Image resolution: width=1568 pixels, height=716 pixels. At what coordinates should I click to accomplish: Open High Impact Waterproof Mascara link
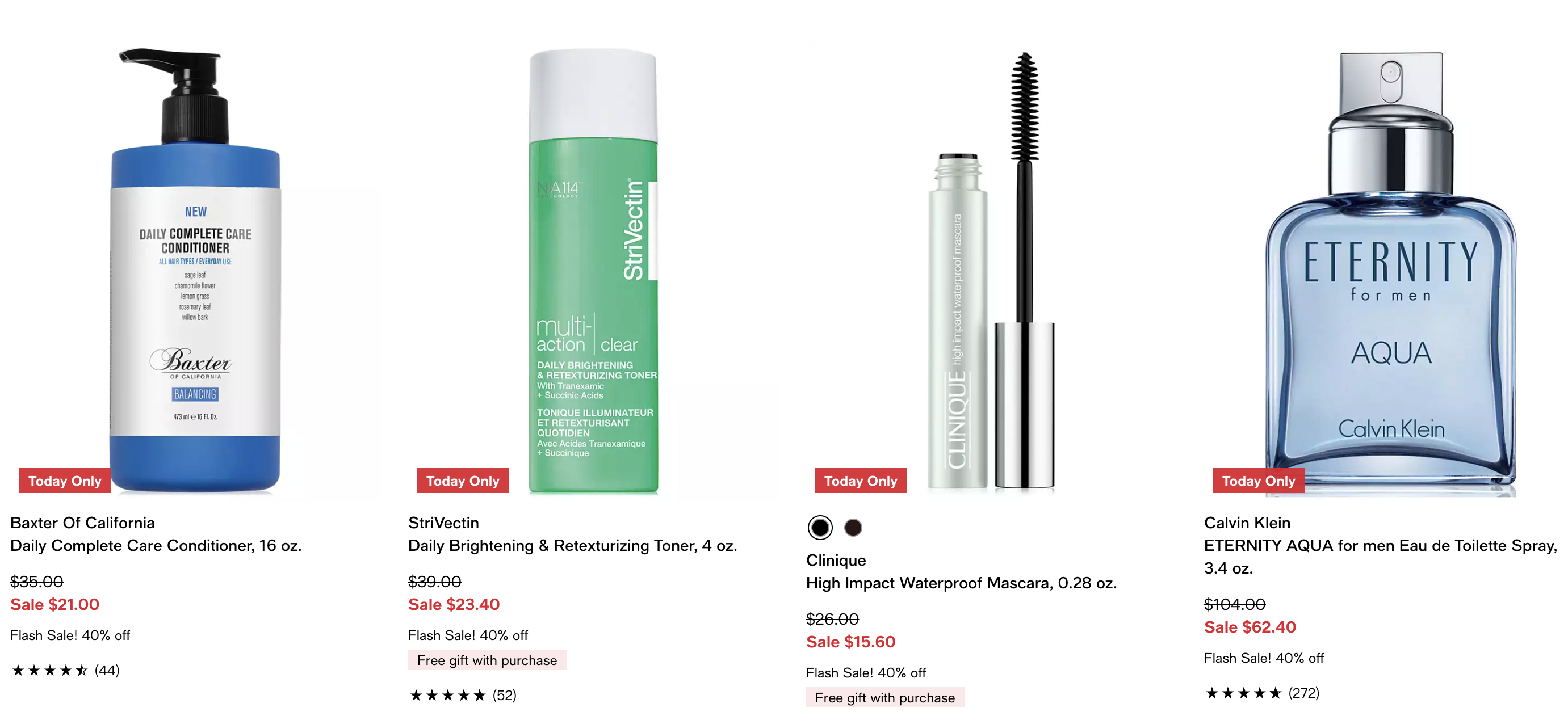tap(962, 583)
